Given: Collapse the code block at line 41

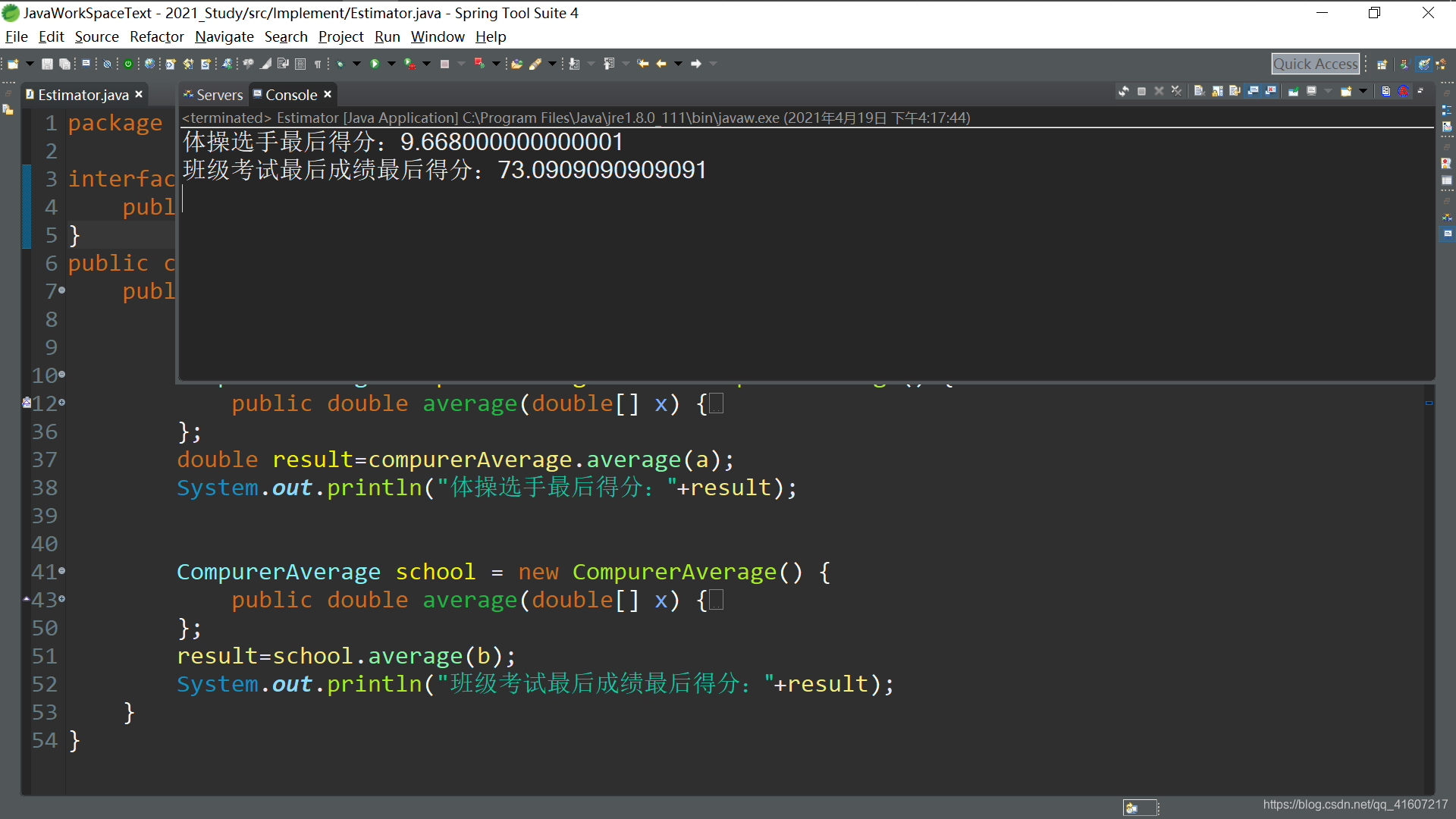Looking at the screenshot, I should [61, 571].
